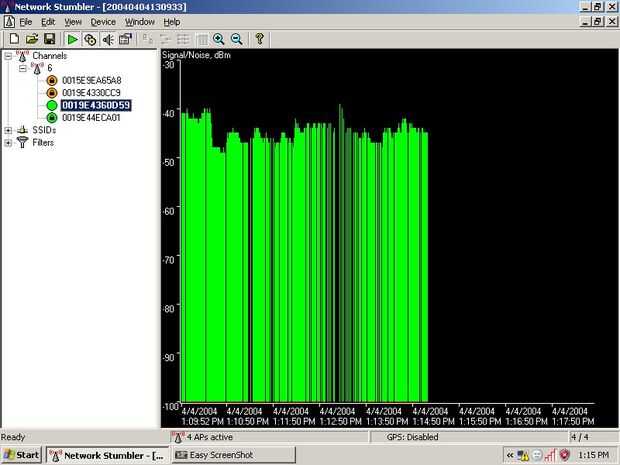Screen dimensions: 620x465
Task: Click the red shield tray icon
Action: point(564,456)
